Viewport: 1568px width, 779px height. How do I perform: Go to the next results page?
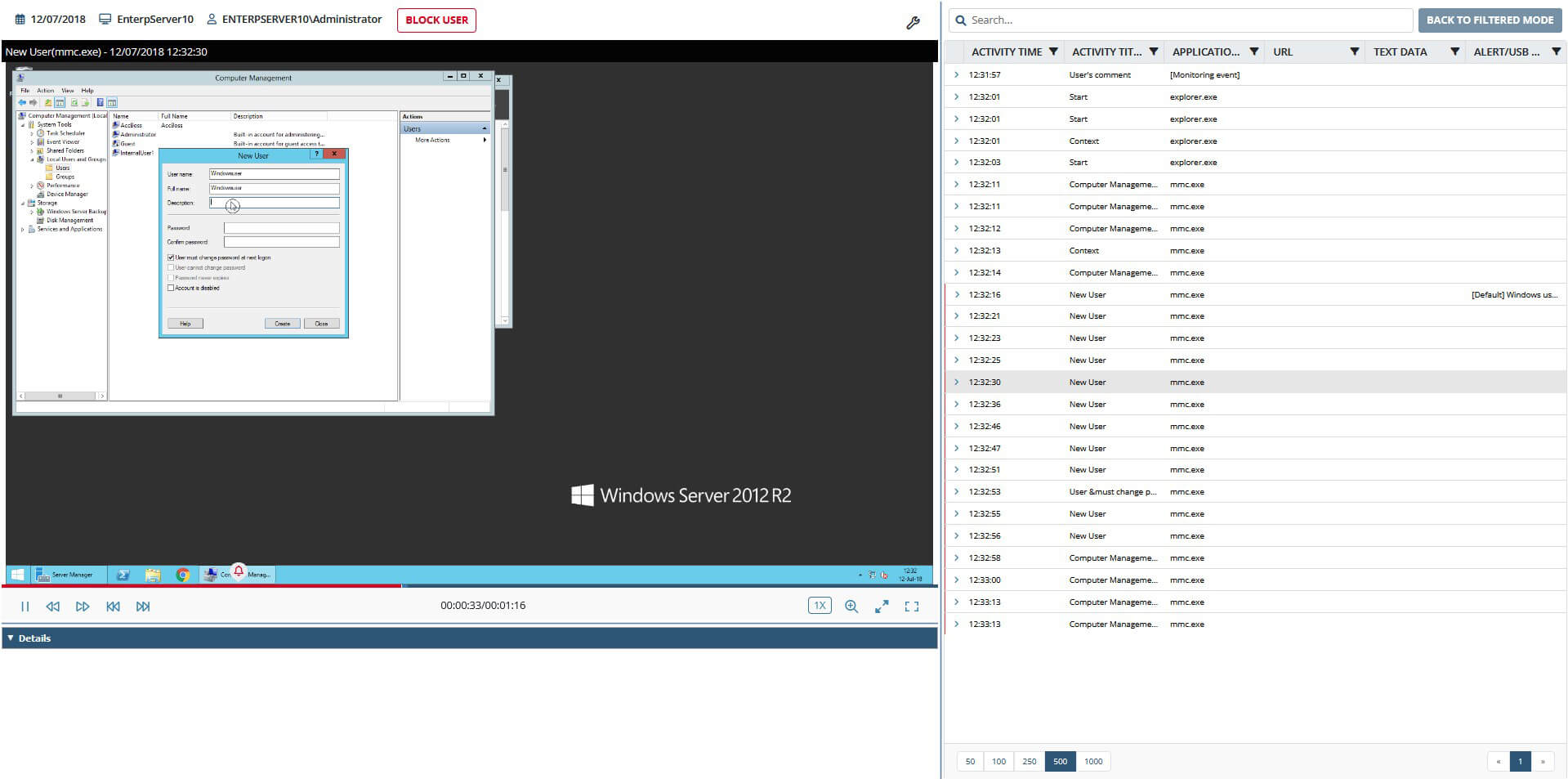click(x=1543, y=761)
